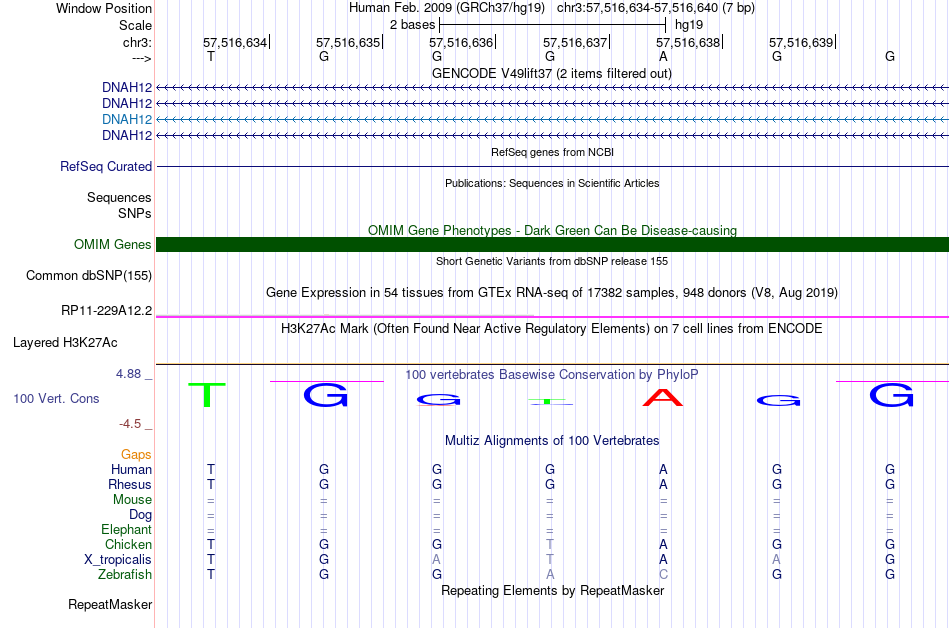
Task: Select the Rhesus alignment row label
Action: pos(130,485)
